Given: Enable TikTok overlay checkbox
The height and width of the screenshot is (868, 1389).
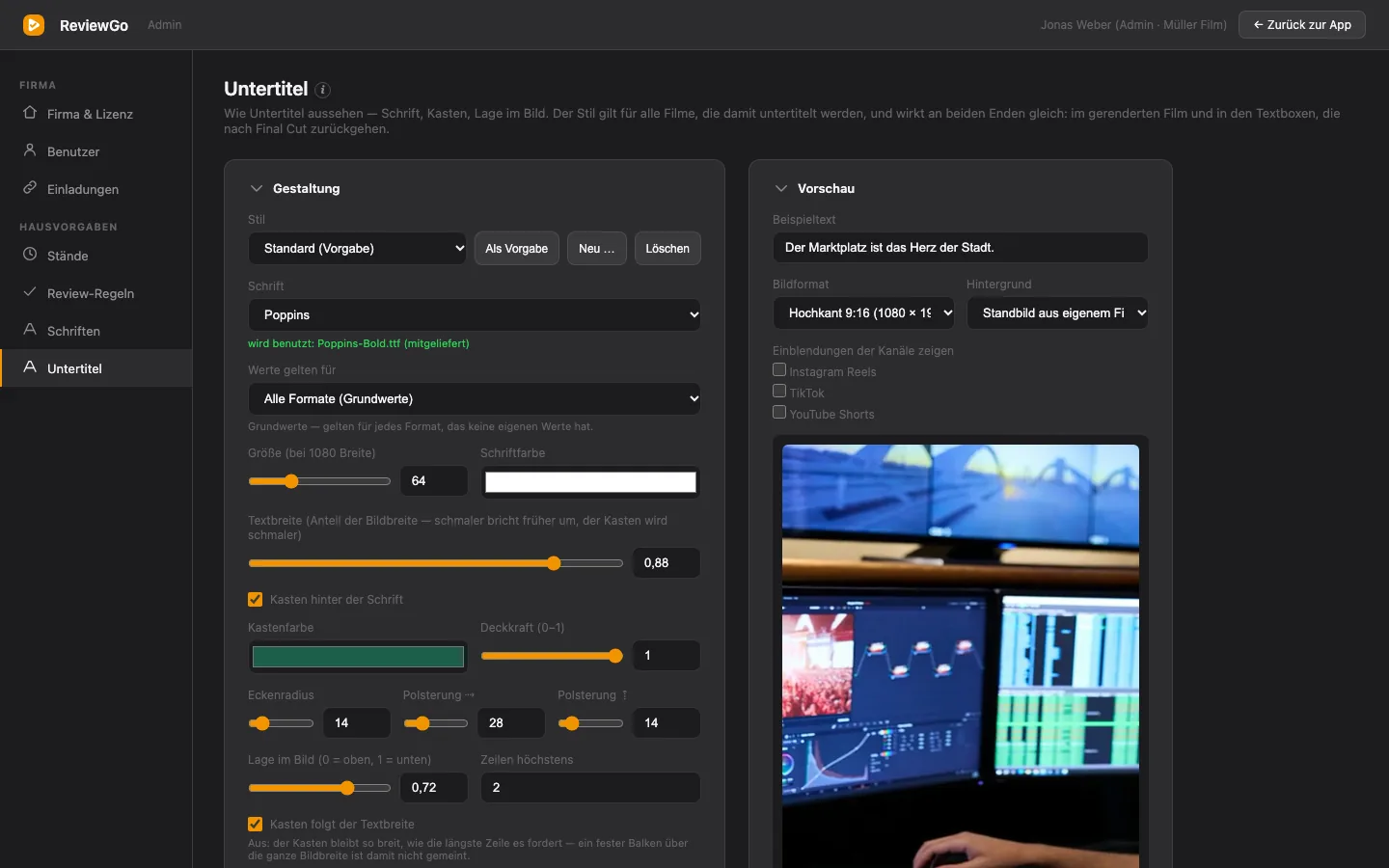Looking at the screenshot, I should [779, 392].
